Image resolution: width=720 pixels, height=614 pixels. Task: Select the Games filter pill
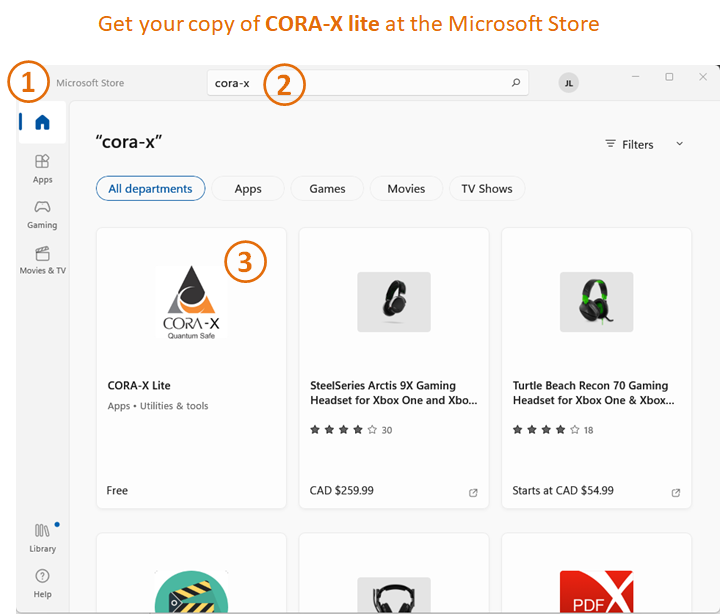click(x=327, y=188)
